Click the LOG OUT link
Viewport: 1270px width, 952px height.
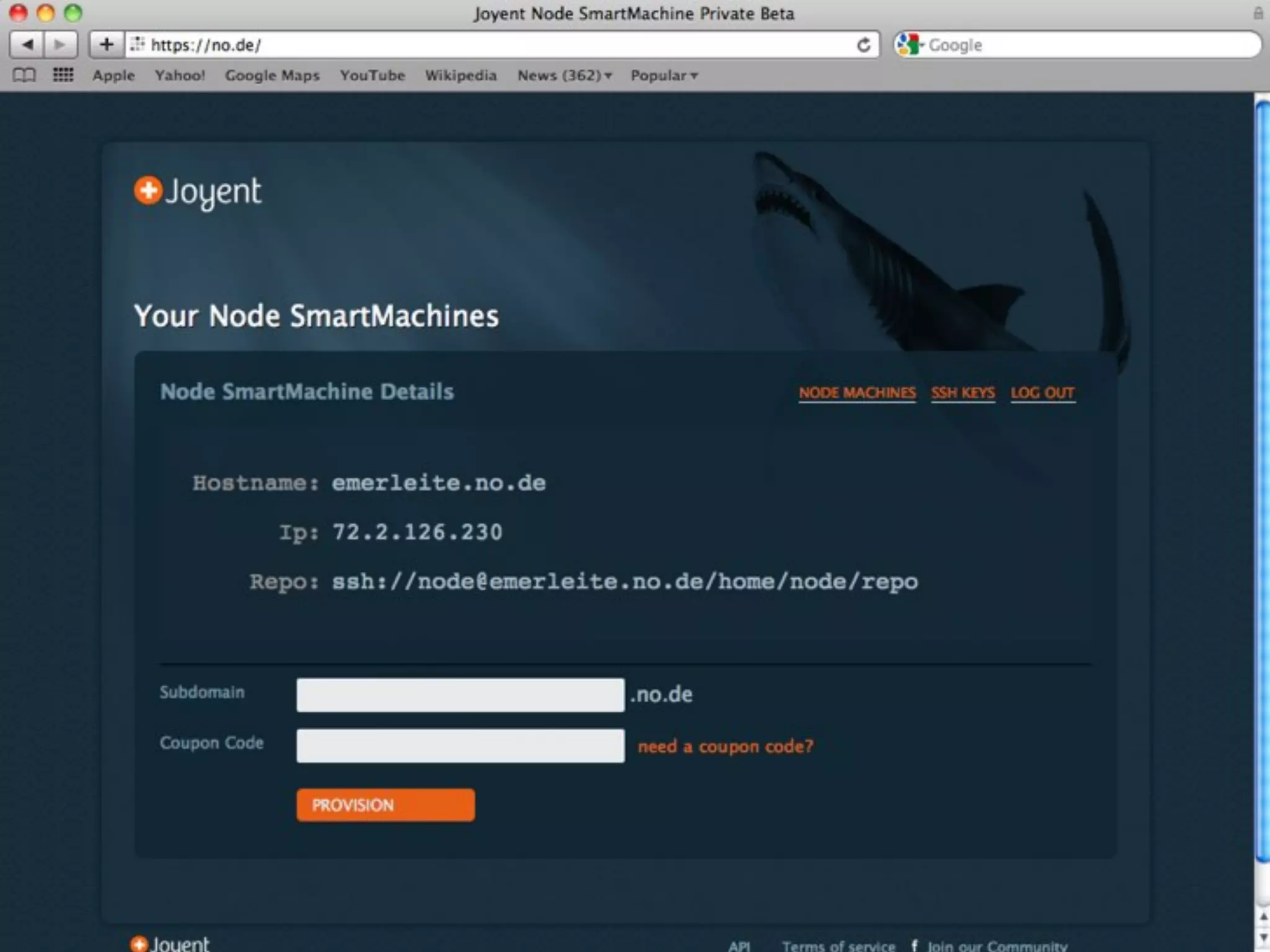point(1042,393)
